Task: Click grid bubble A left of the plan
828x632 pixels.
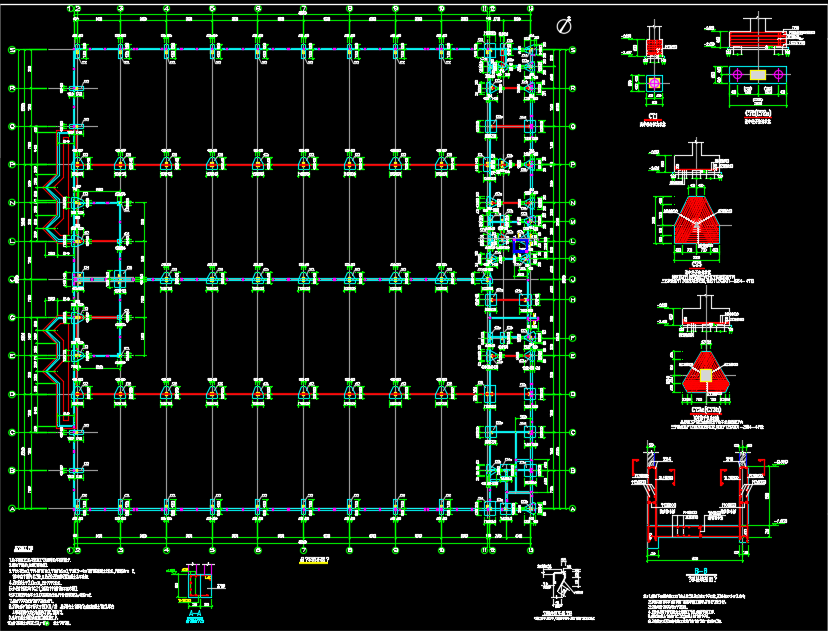Action: click(11, 509)
